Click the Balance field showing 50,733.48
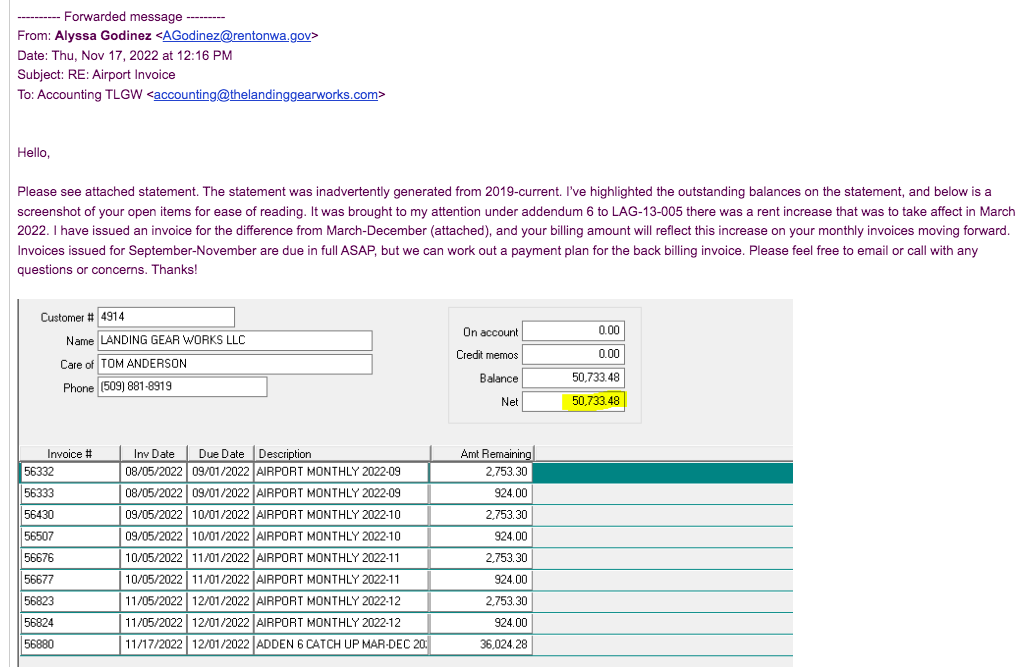 [573, 378]
